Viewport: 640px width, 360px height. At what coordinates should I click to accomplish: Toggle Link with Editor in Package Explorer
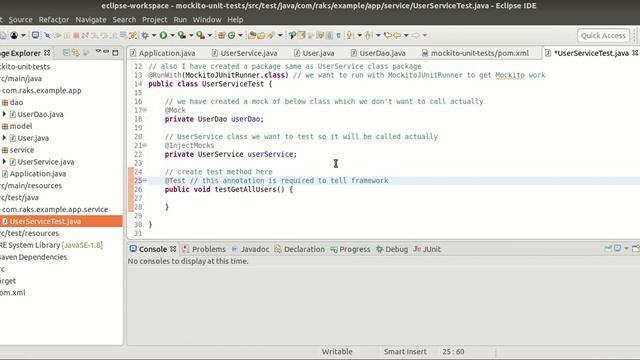pyautogui.click(x=76, y=53)
